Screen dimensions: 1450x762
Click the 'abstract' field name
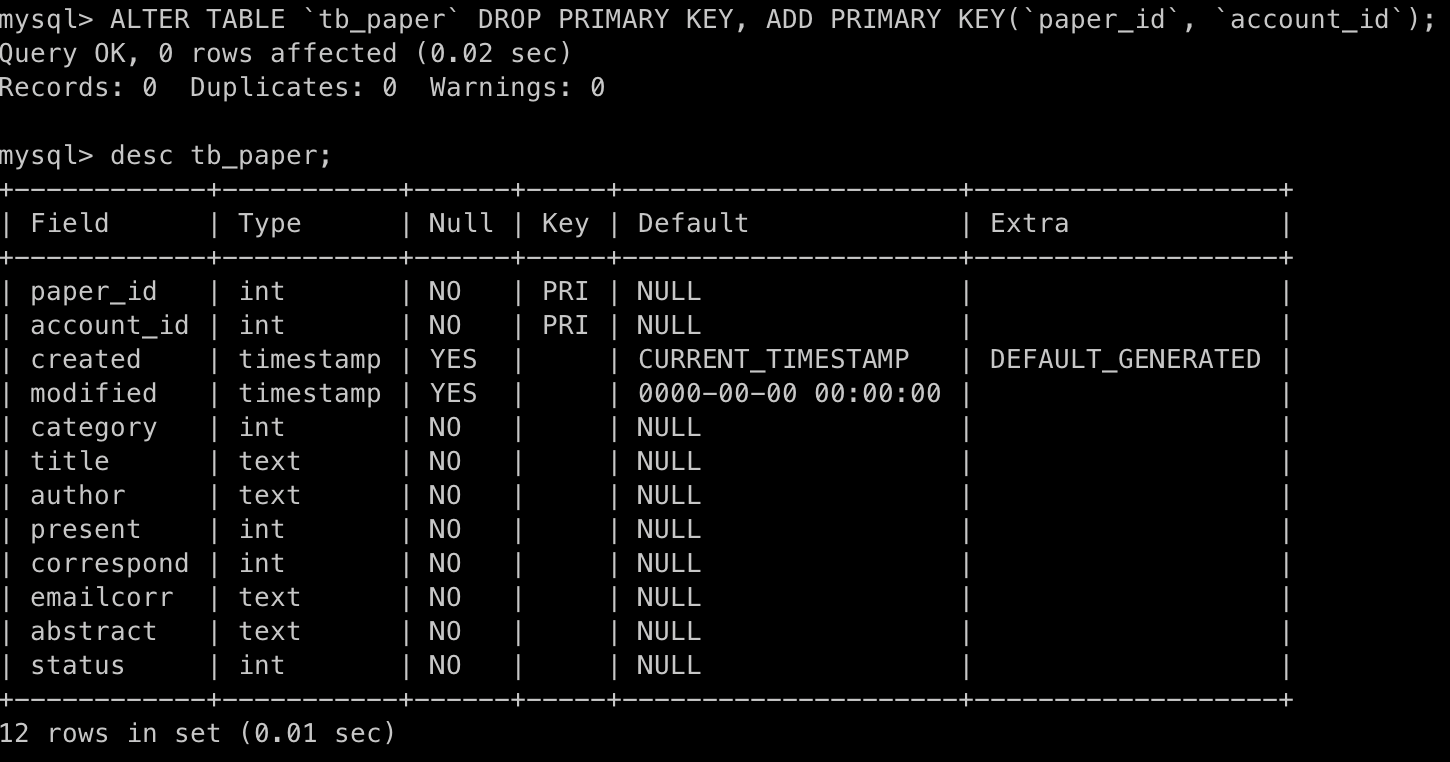click(x=93, y=631)
